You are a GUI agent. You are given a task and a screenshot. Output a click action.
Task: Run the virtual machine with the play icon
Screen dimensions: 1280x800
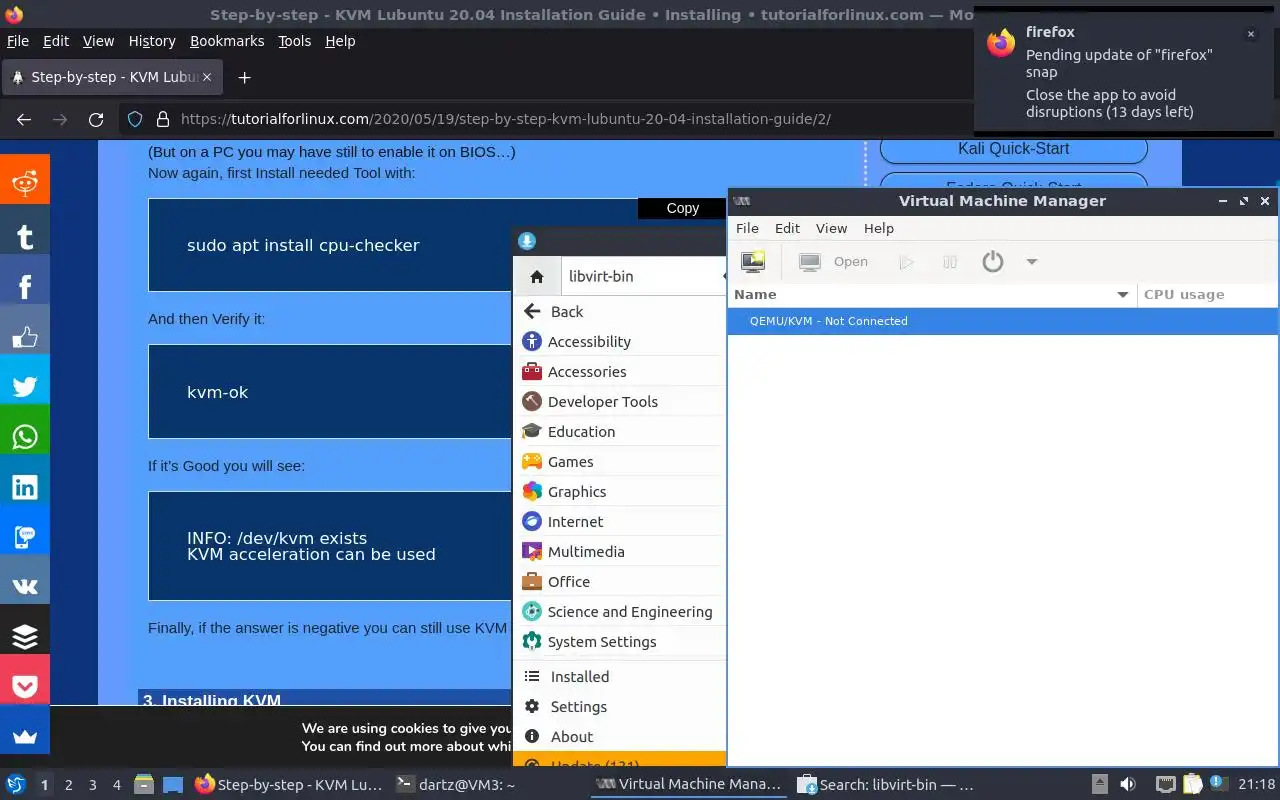point(906,262)
